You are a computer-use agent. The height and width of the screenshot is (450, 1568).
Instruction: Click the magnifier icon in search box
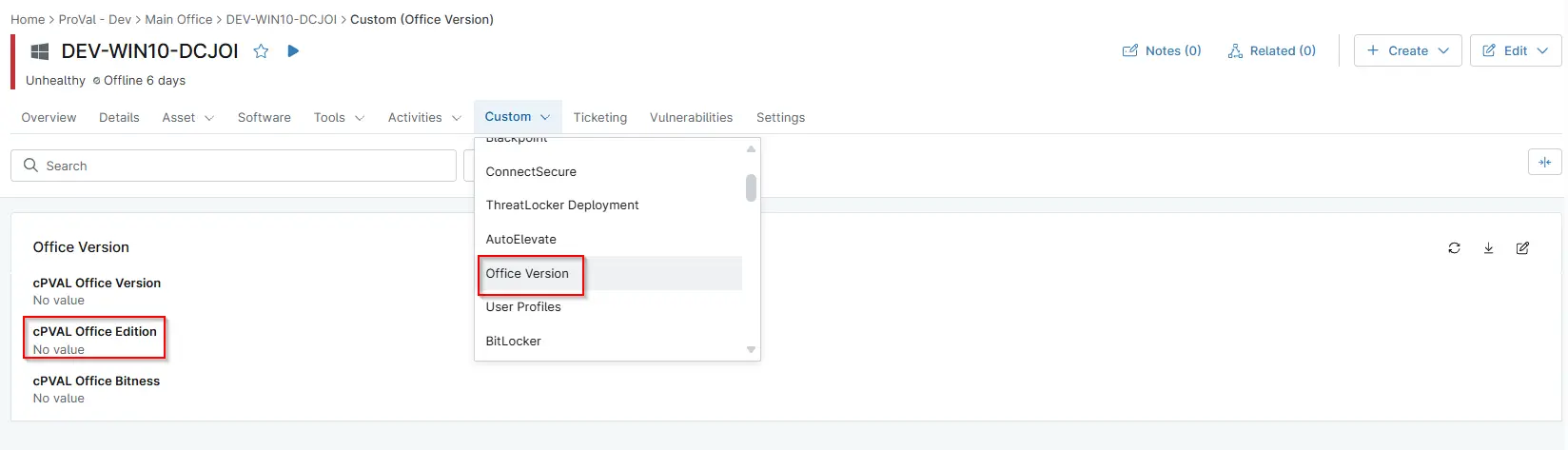point(30,166)
